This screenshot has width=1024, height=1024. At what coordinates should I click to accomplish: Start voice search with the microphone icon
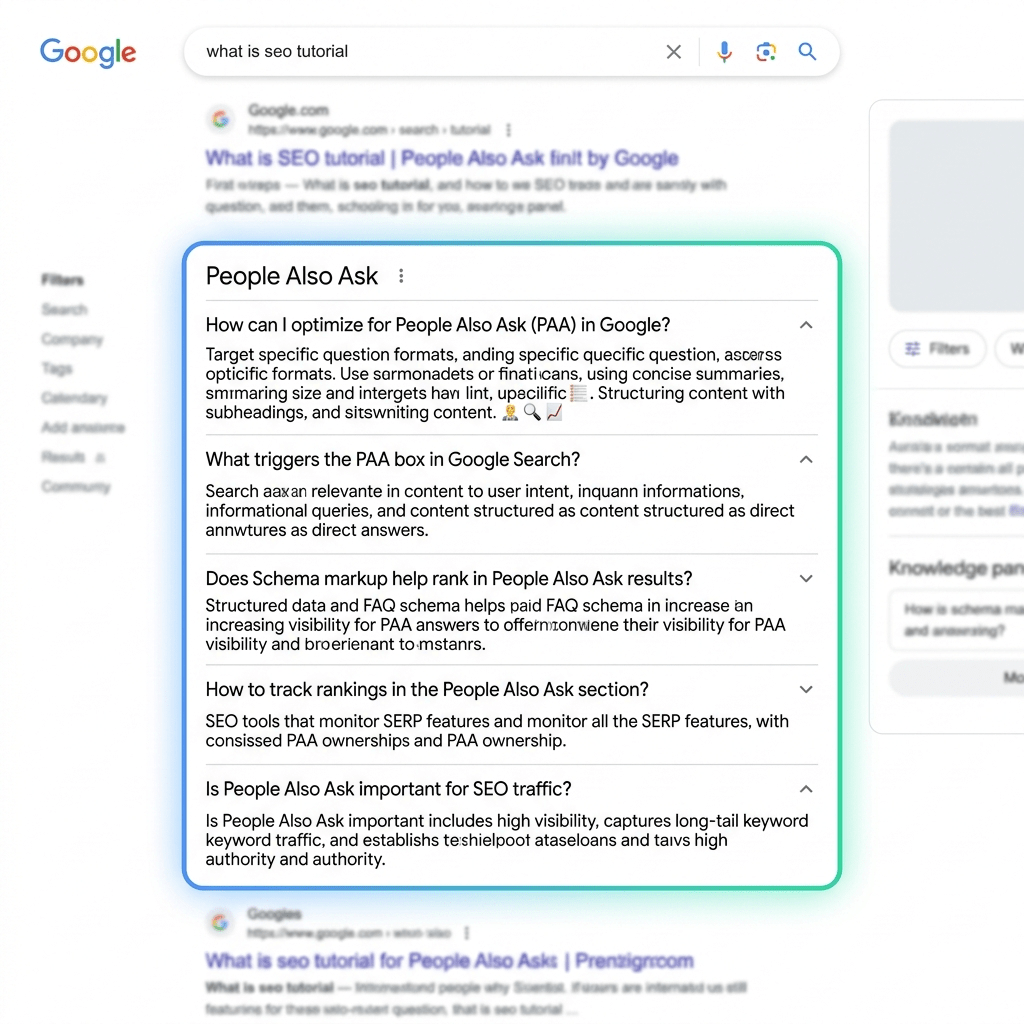click(724, 52)
